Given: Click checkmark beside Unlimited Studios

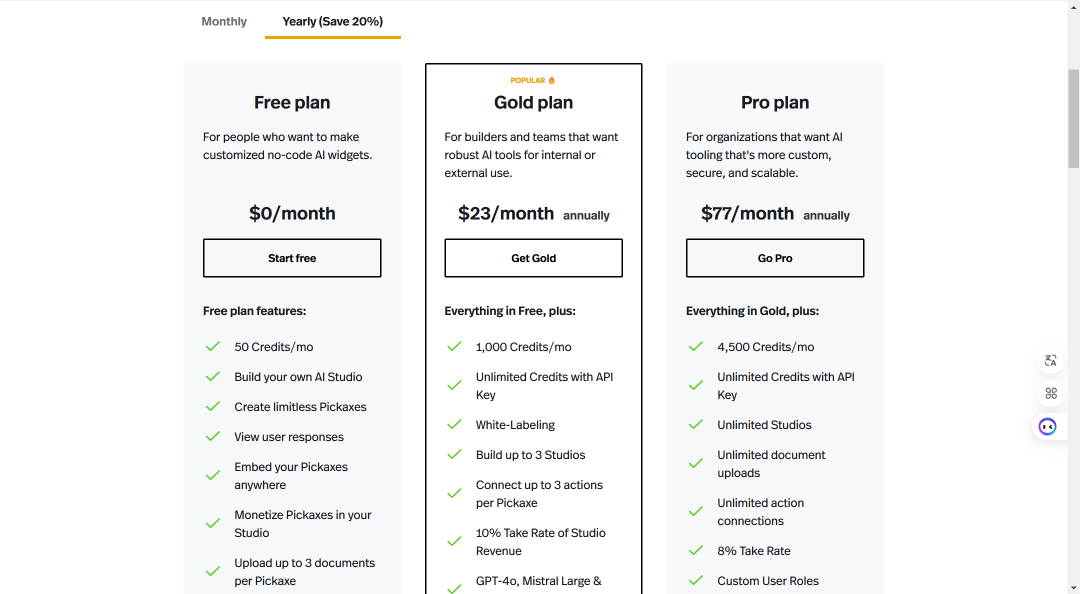Looking at the screenshot, I should coord(696,424).
